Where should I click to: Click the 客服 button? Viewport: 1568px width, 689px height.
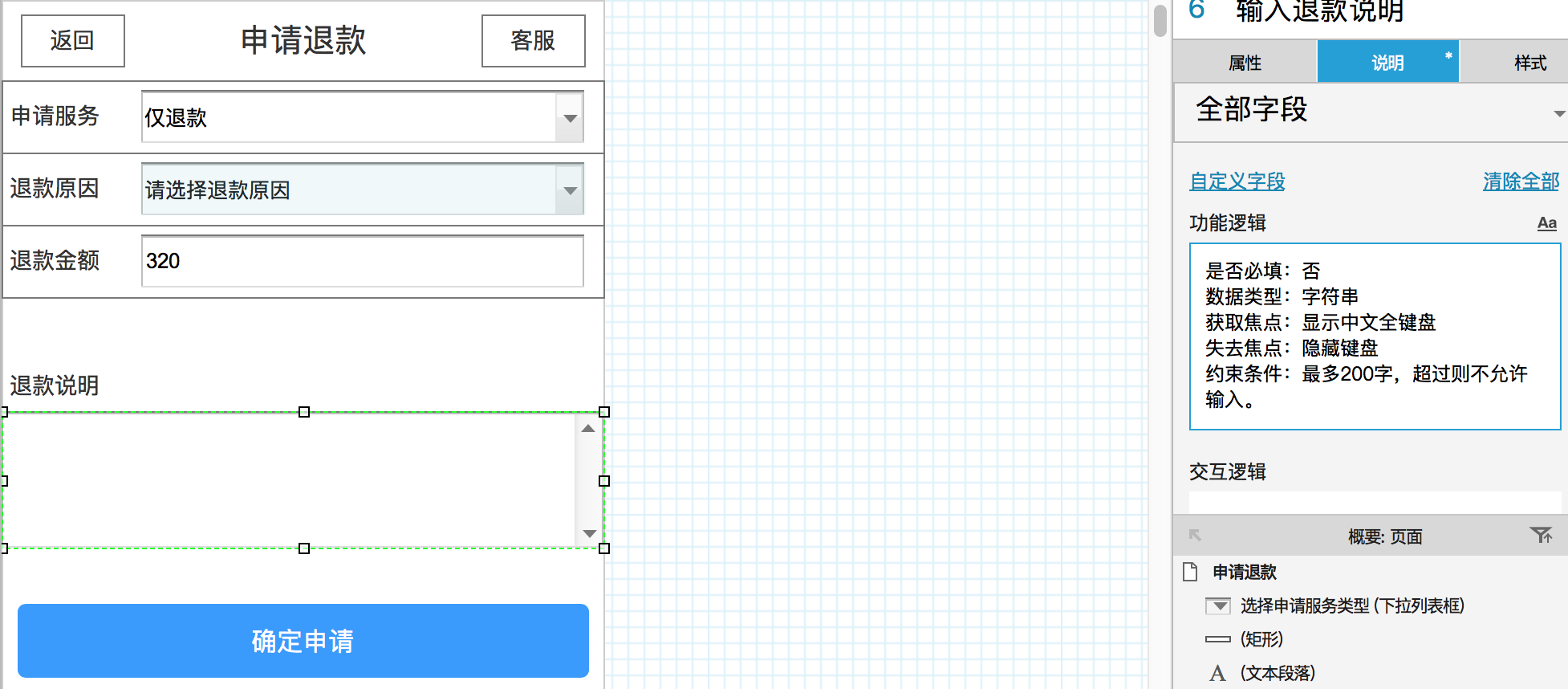click(534, 41)
